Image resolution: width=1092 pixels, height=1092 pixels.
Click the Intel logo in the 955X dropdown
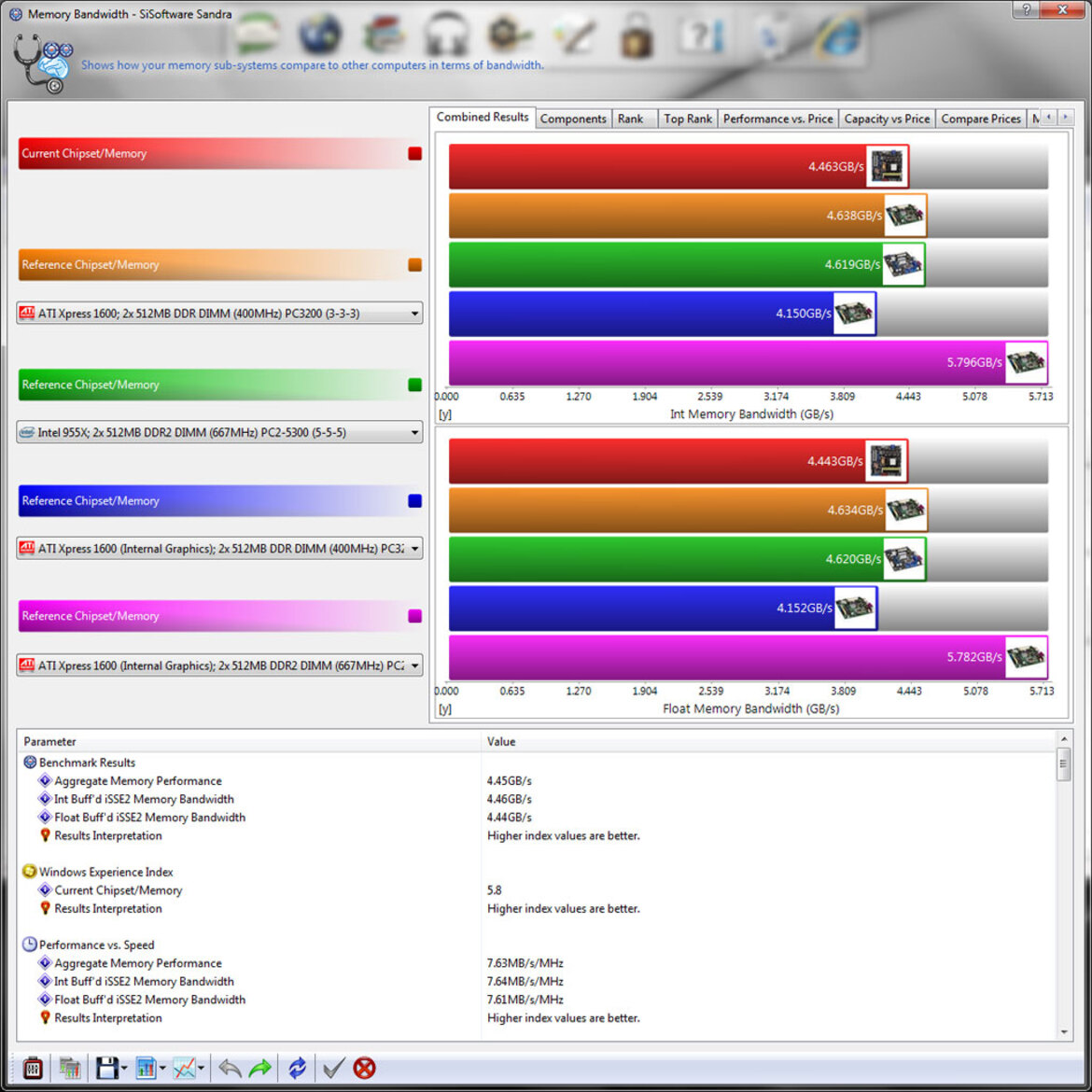[27, 432]
